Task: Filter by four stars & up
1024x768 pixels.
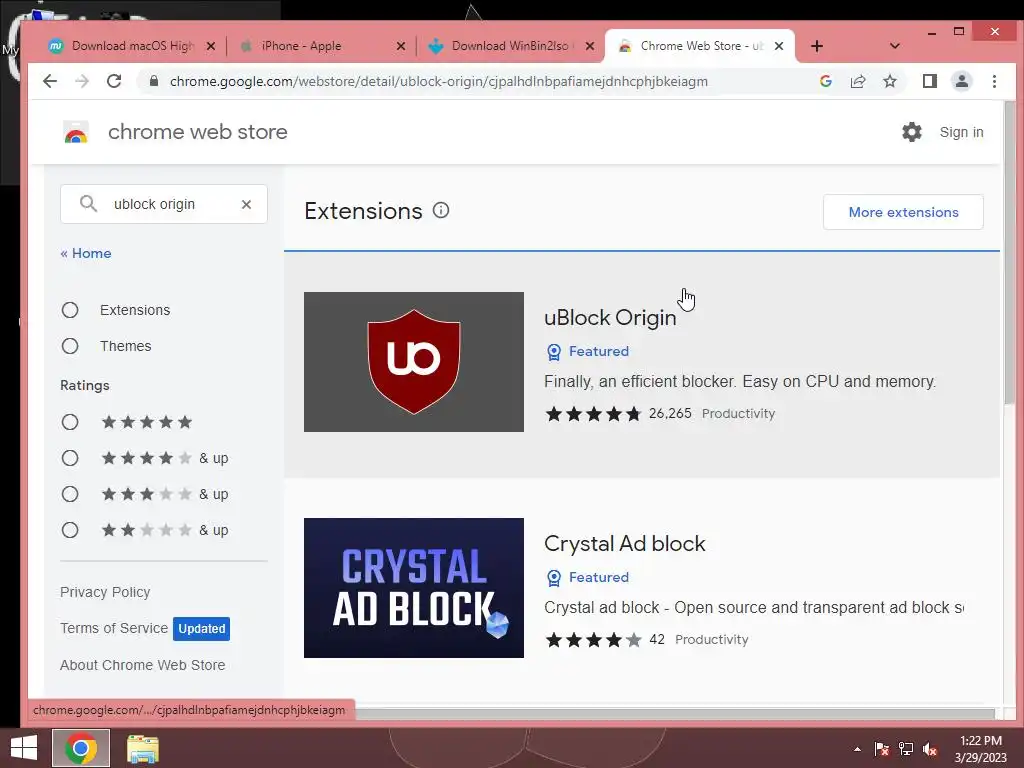Action: pyautogui.click(x=70, y=458)
